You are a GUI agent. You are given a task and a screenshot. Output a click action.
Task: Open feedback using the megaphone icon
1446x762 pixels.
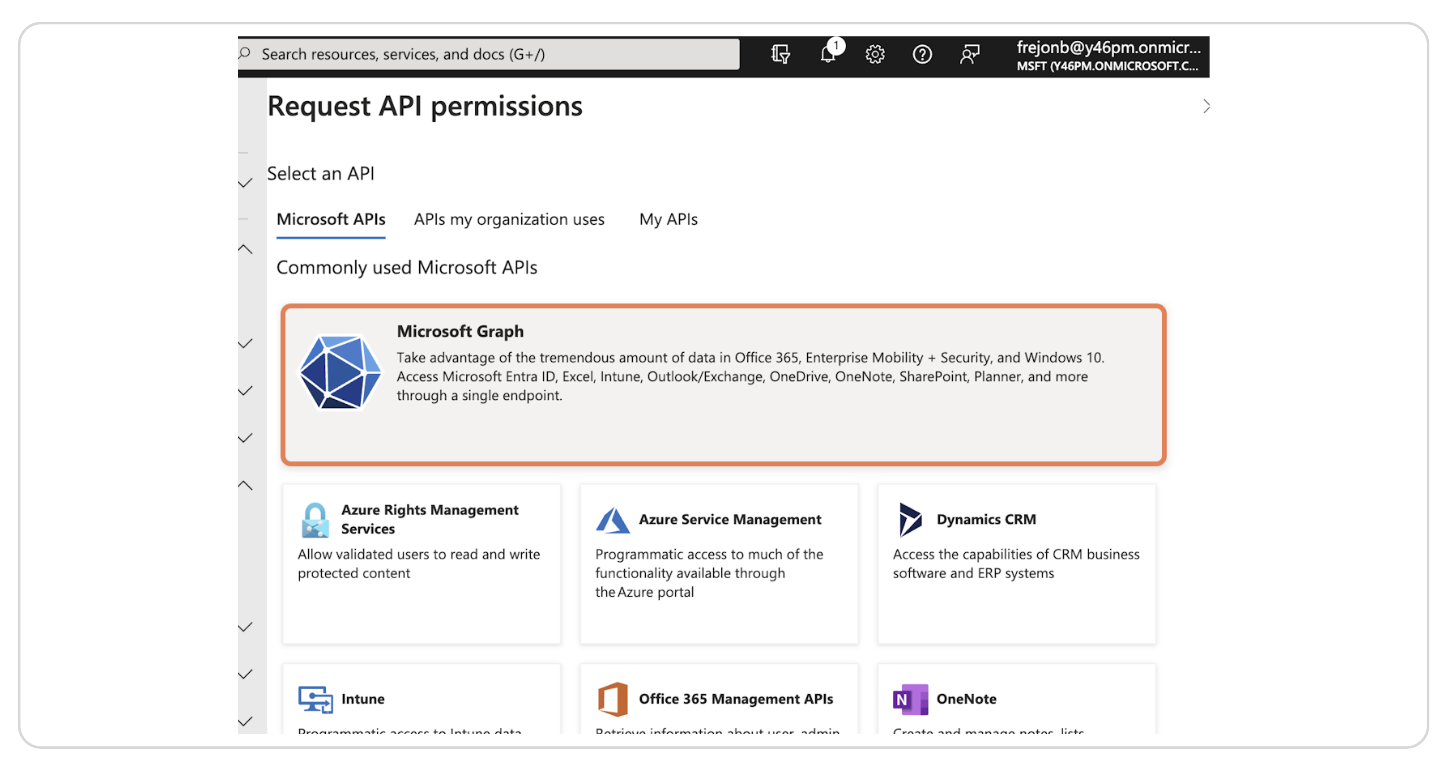coord(968,54)
